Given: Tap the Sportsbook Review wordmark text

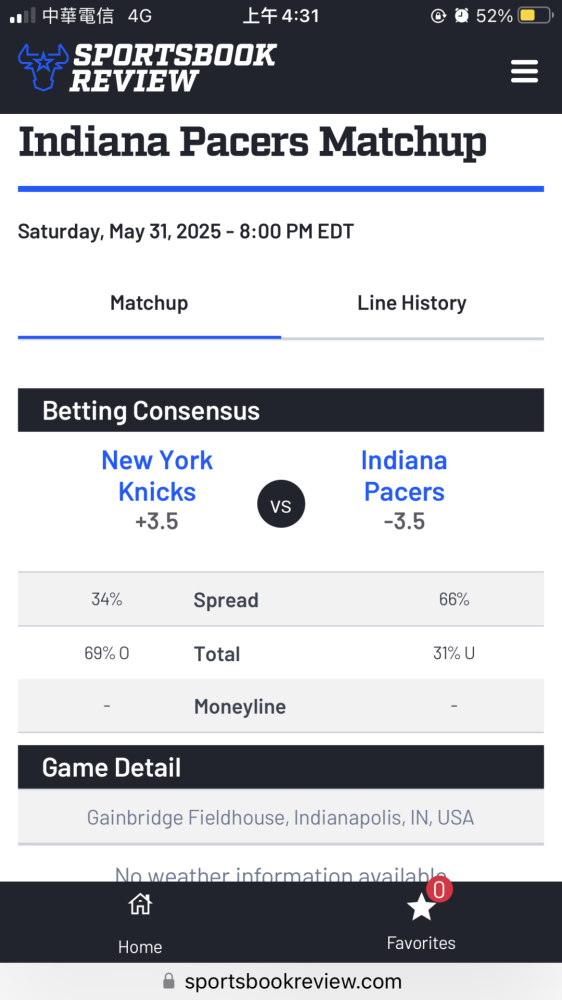Looking at the screenshot, I should [172, 68].
